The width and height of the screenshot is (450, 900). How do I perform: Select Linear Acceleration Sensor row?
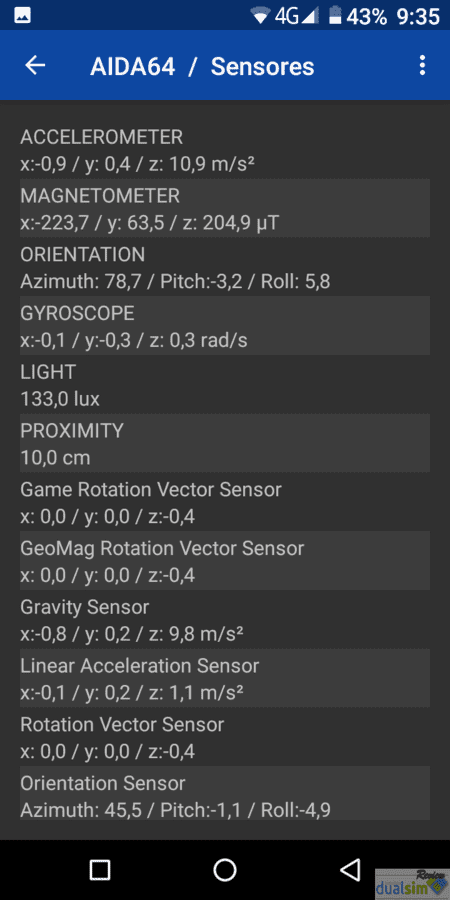225,678
